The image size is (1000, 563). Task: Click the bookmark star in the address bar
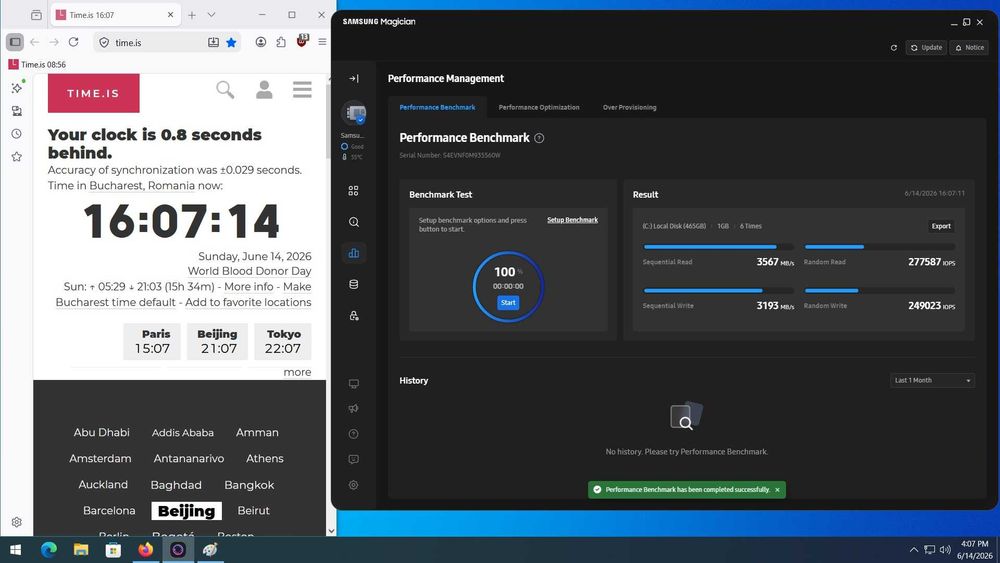tap(231, 42)
